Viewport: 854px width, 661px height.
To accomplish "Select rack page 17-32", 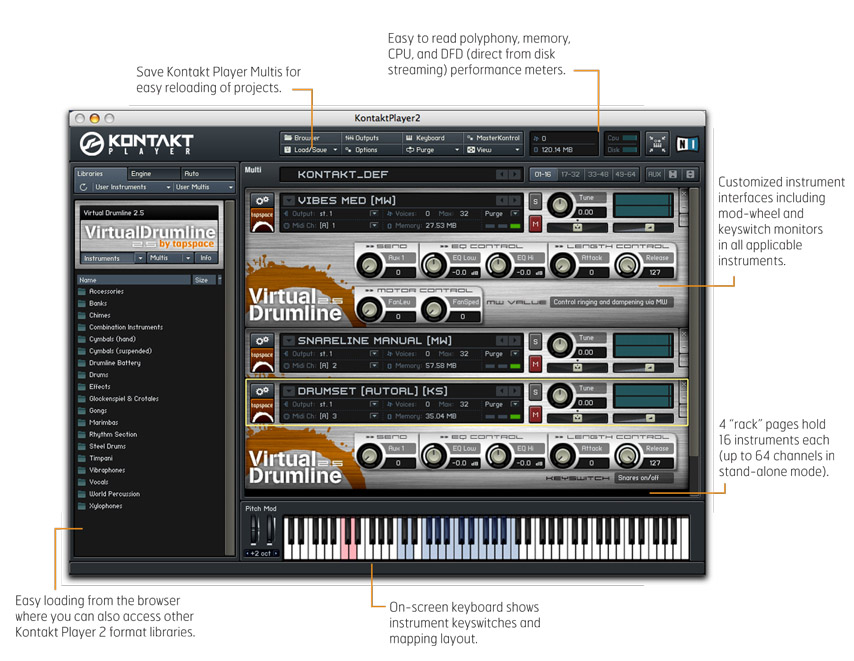I will coord(570,174).
